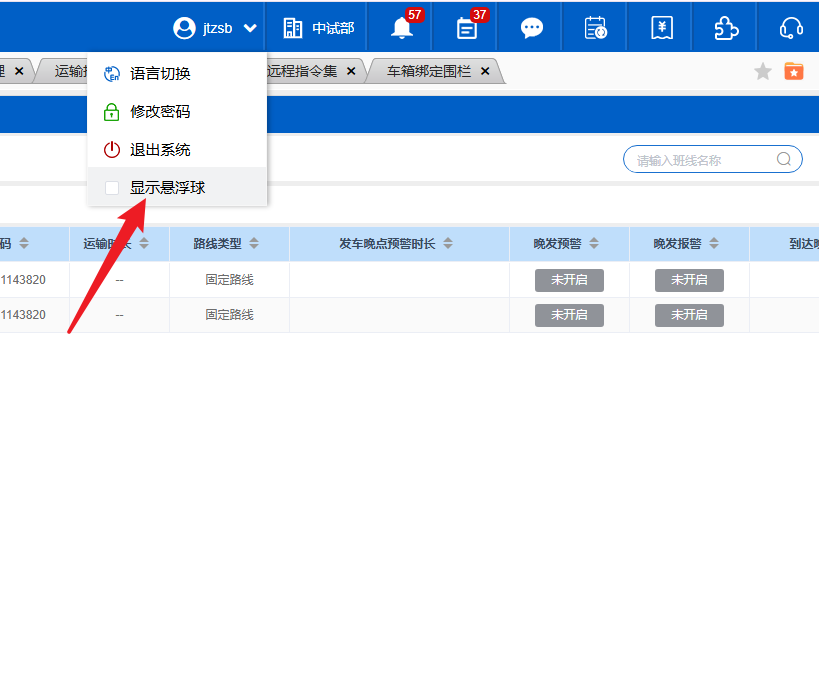
Task: Select 语言切换 from user menu
Action: pyautogui.click(x=160, y=74)
